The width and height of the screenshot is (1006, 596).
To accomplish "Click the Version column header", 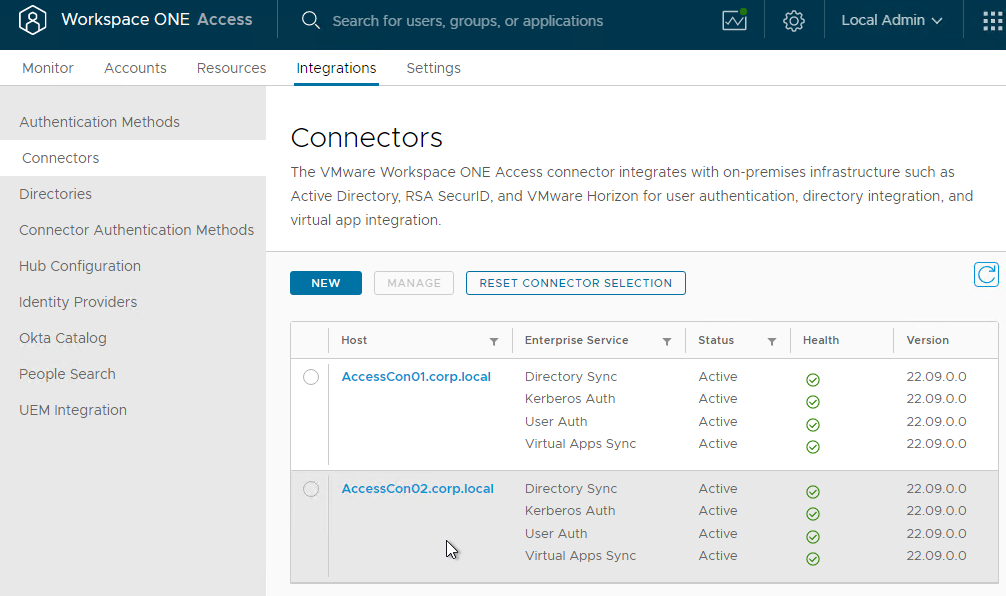I will [x=927, y=340].
